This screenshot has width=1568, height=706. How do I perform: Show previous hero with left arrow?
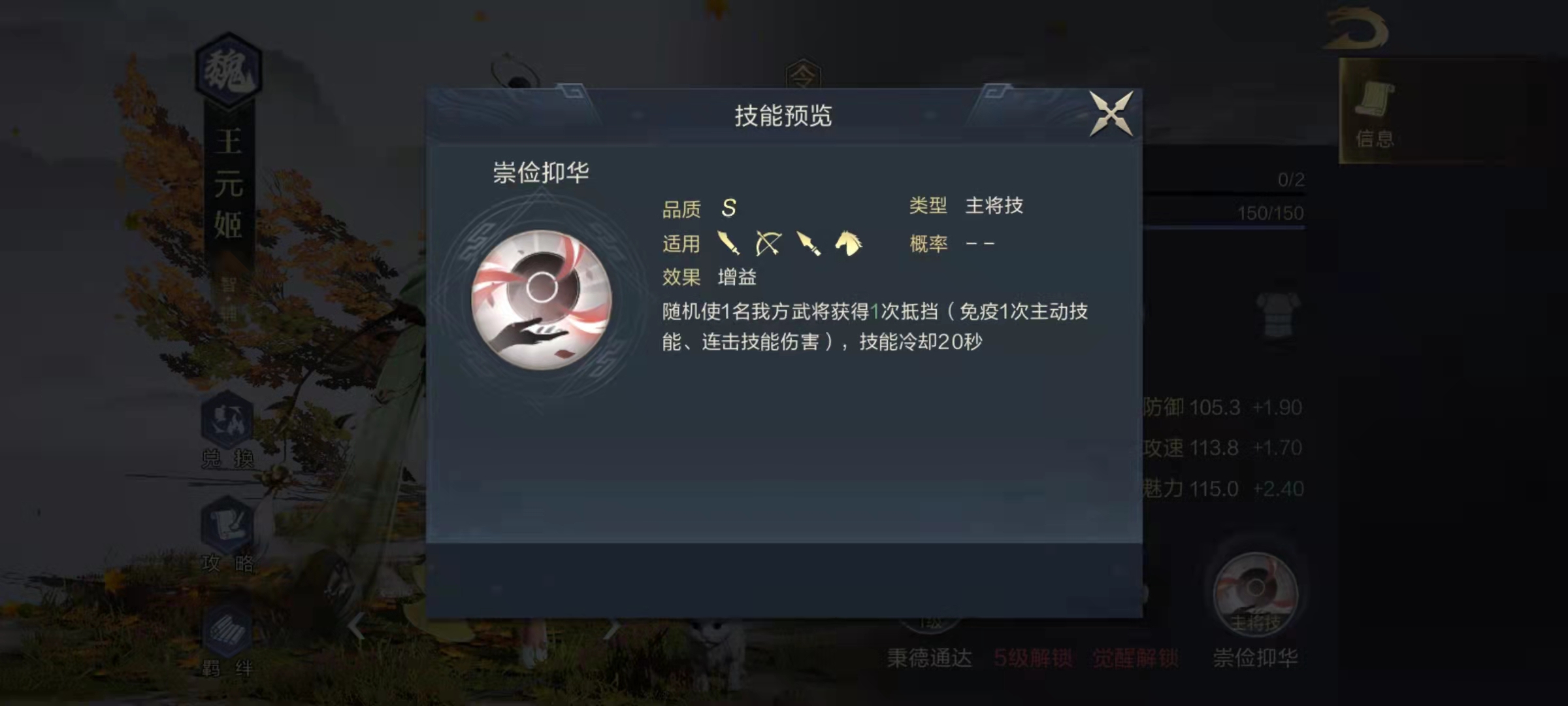click(x=356, y=626)
